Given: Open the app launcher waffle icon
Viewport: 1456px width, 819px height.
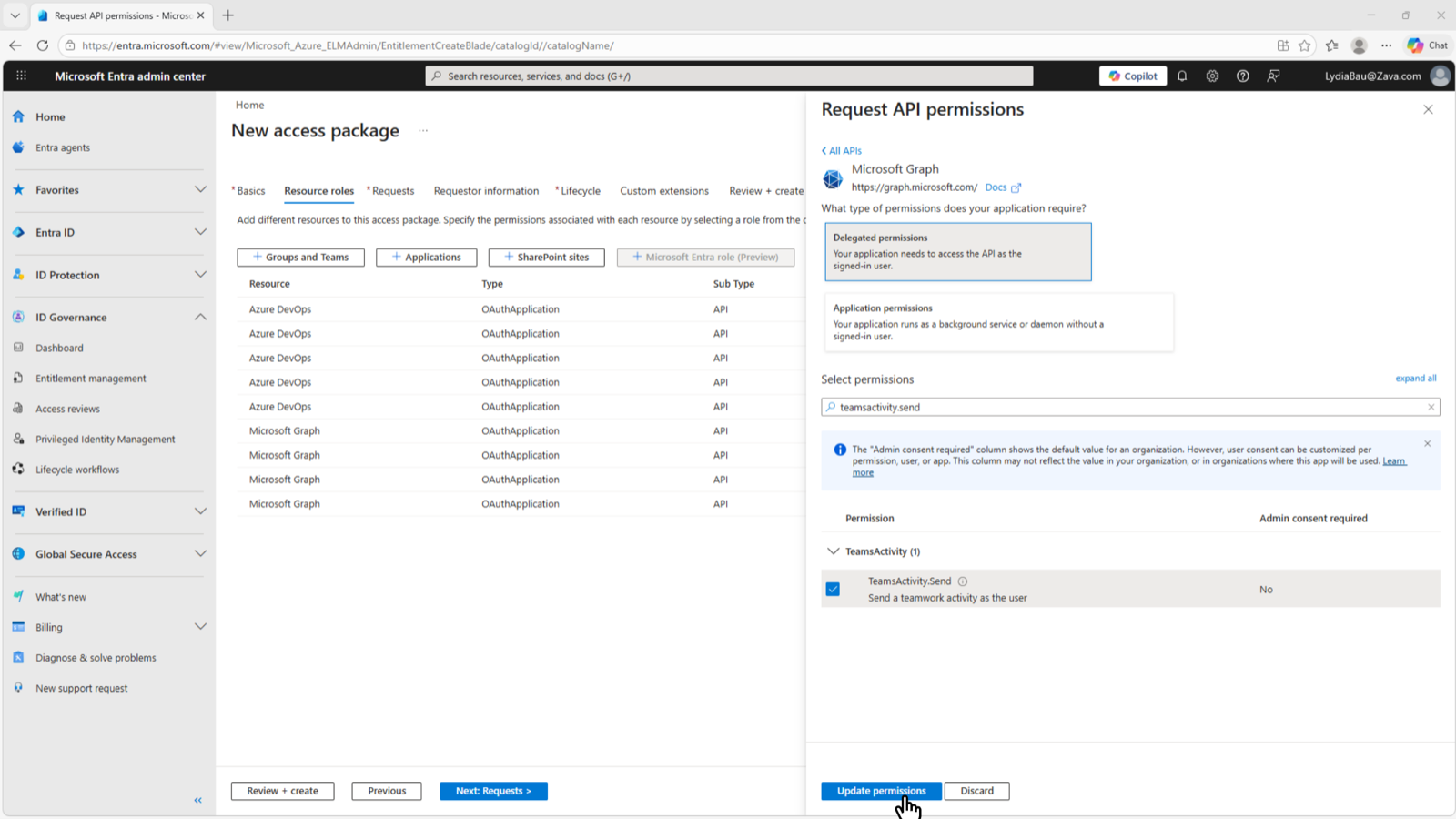Looking at the screenshot, I should [21, 76].
